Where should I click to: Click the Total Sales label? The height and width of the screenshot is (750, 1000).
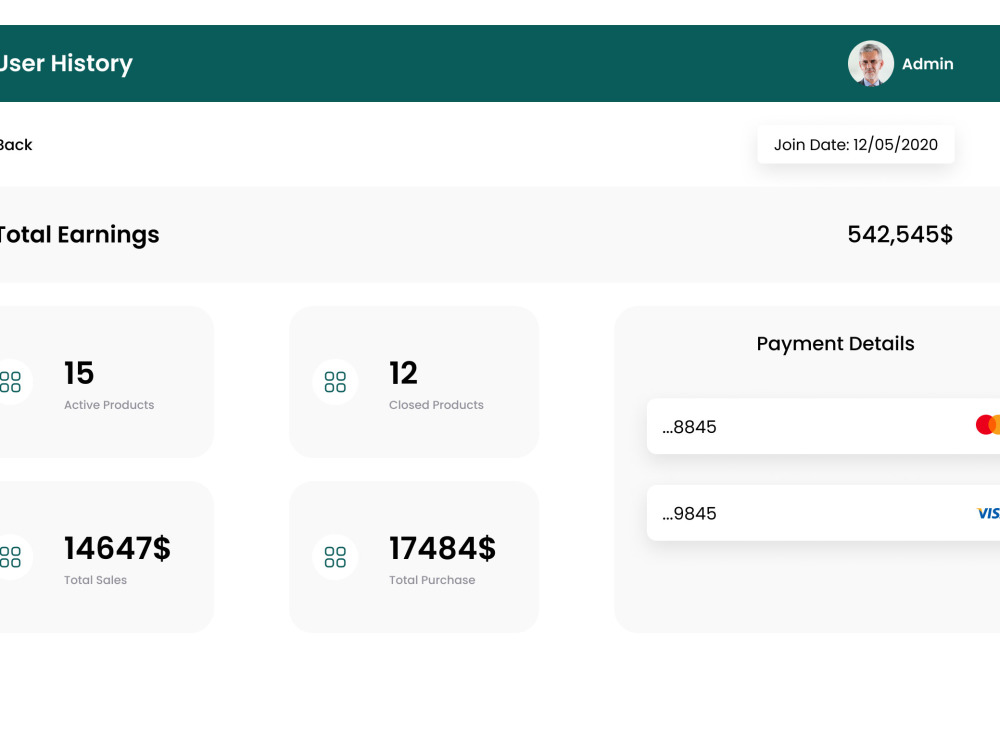pos(96,580)
